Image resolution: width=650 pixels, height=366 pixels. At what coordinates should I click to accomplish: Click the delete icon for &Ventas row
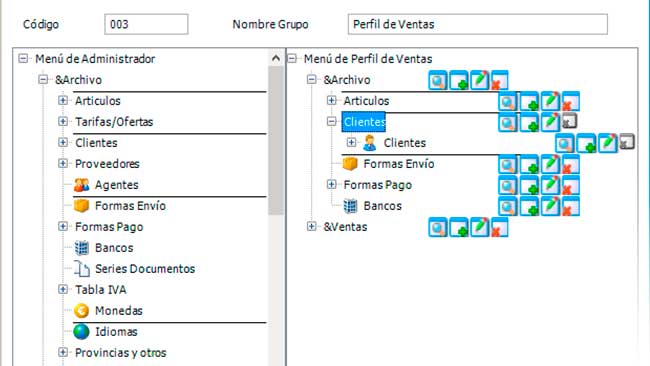(x=499, y=227)
